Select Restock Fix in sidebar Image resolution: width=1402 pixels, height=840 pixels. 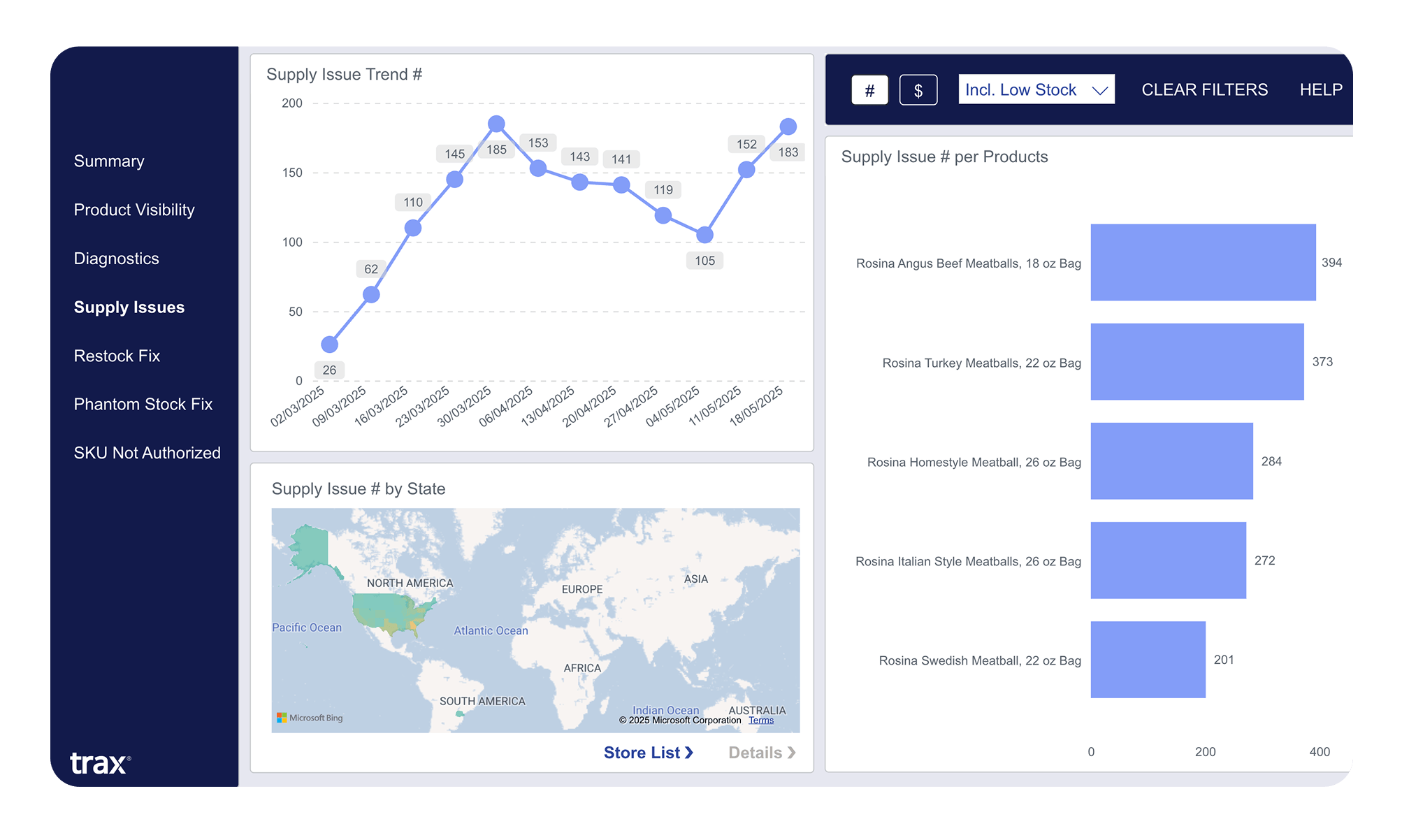117,356
